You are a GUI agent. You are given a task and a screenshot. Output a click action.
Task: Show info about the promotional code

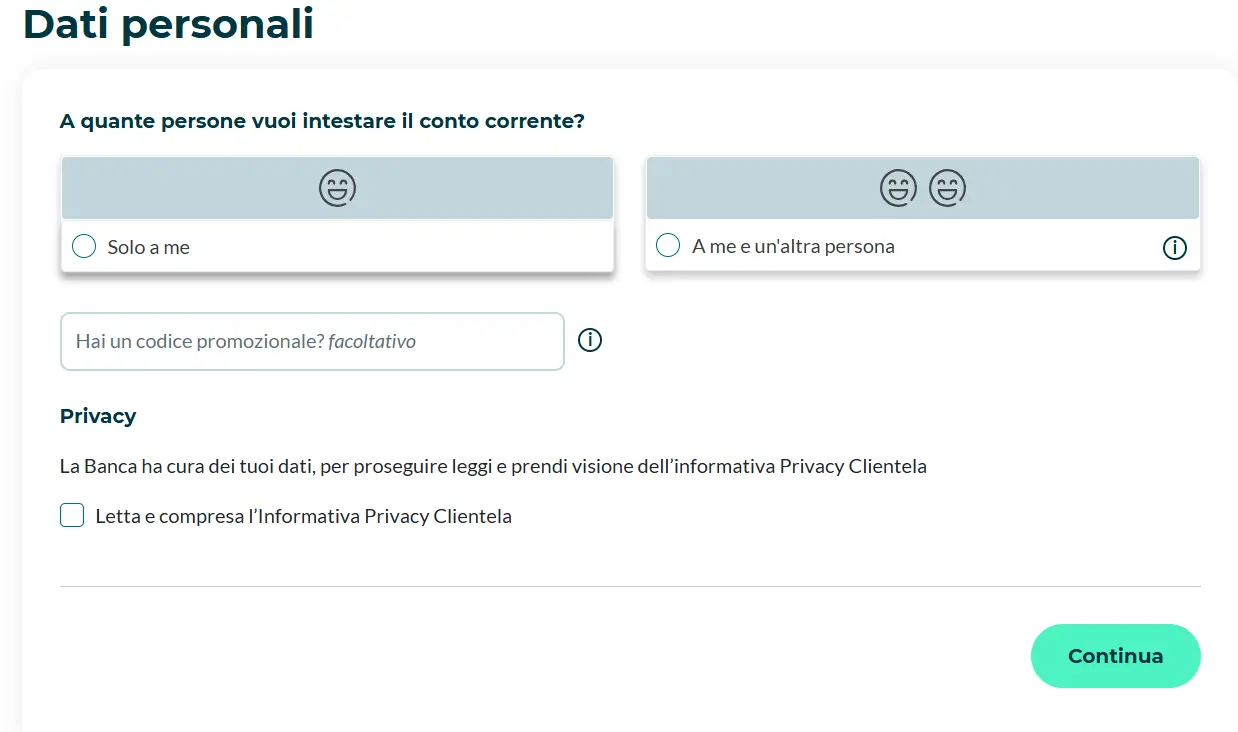tap(590, 341)
